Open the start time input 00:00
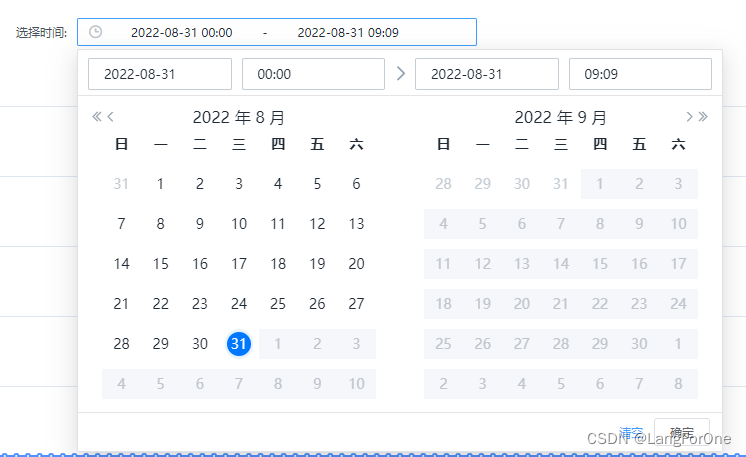This screenshot has height=457, width=746. tap(313, 74)
